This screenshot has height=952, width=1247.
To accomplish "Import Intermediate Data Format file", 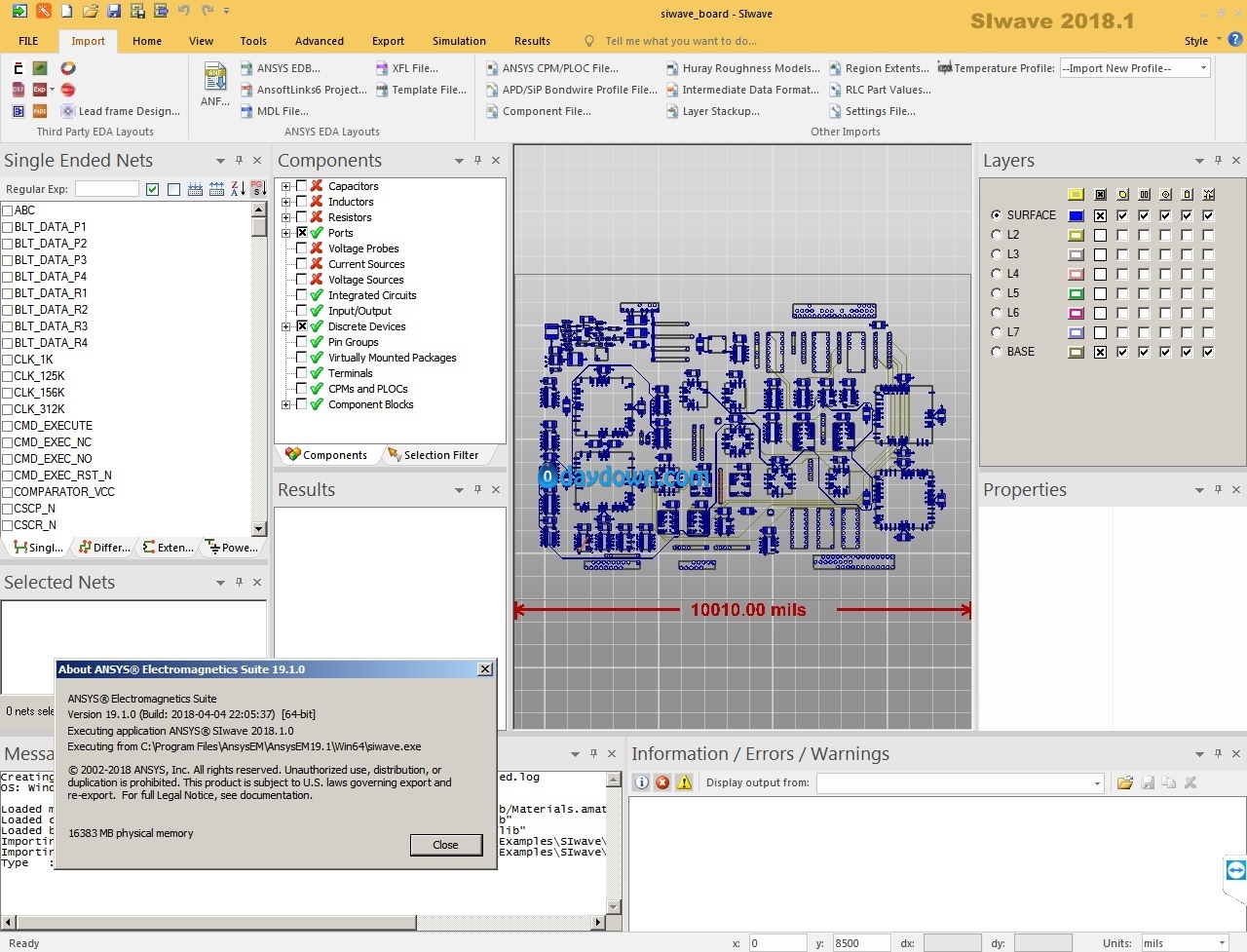I will click(742, 90).
